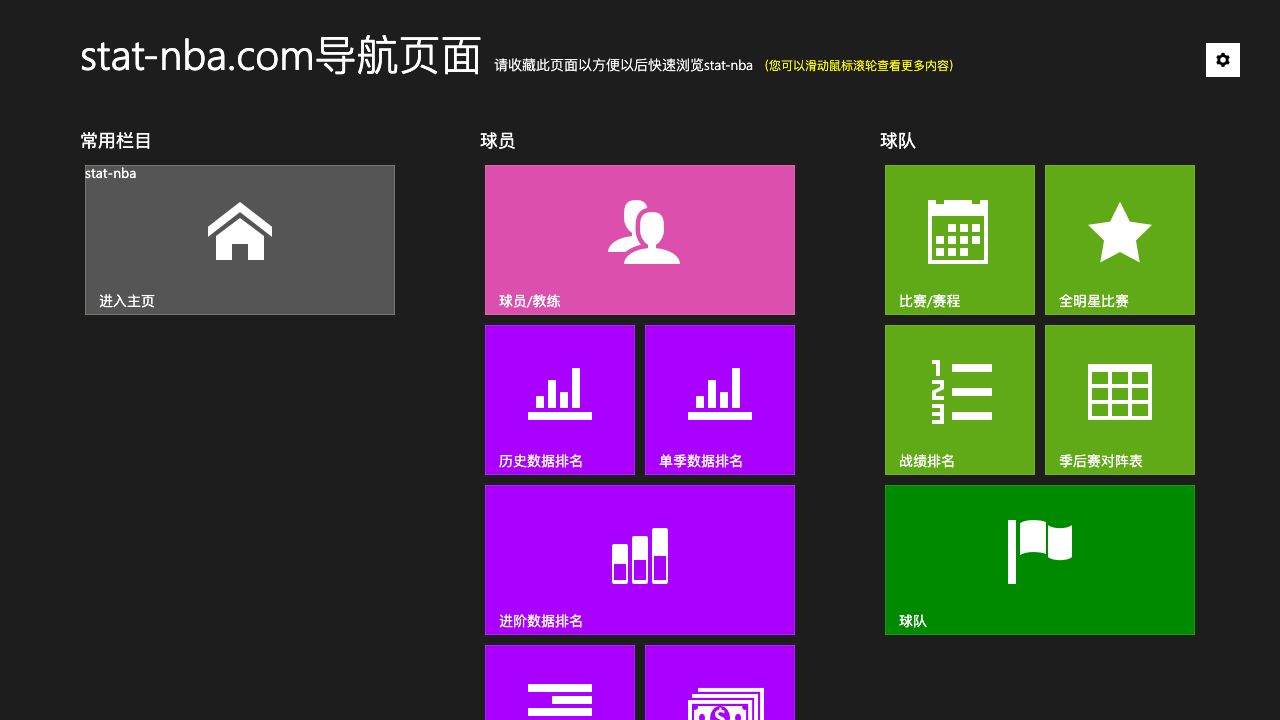Click the 球员 section heading
The image size is (1280, 720).
(x=498, y=141)
